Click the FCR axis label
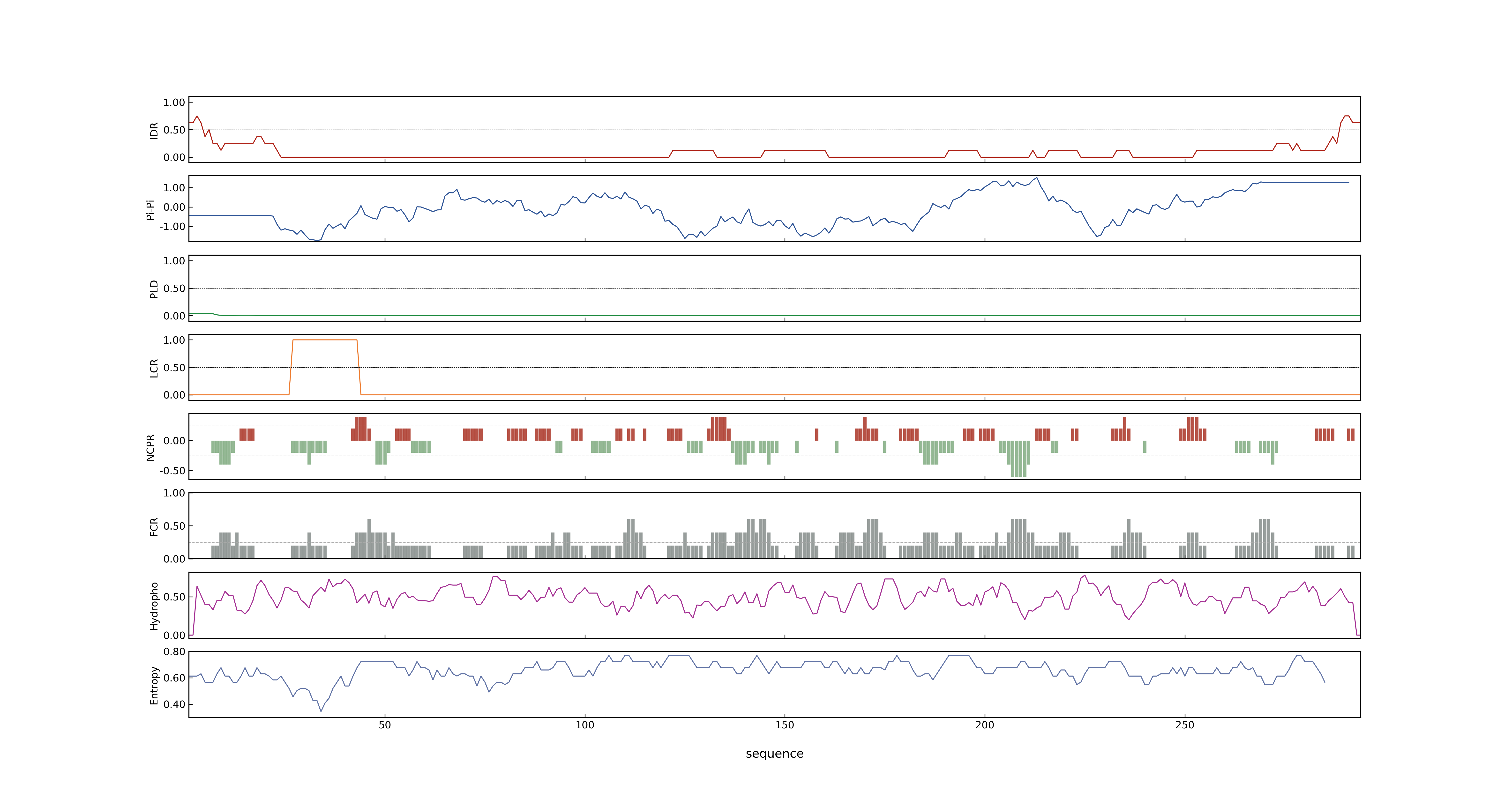Viewport: 1512px width, 806px height. click(x=154, y=527)
